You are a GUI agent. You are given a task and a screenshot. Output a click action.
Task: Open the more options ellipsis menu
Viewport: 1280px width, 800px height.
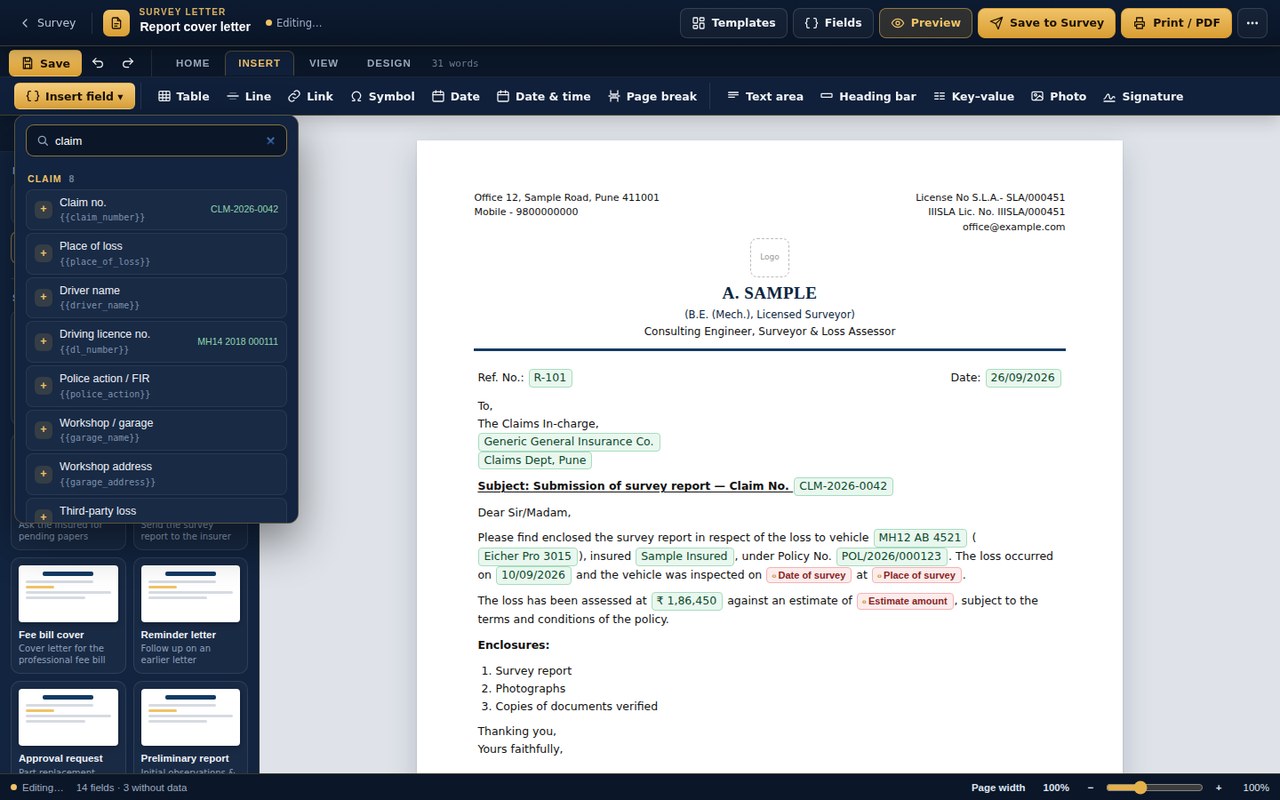tap(1252, 23)
